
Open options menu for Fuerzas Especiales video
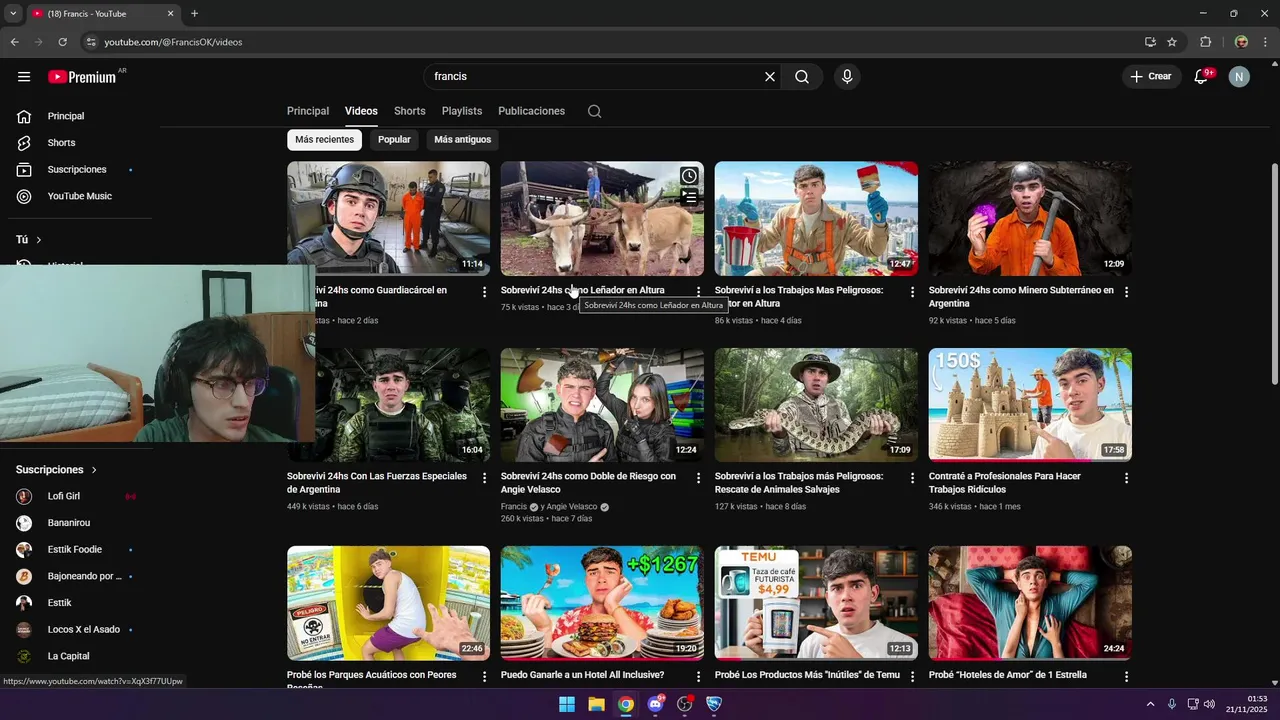click(484, 478)
